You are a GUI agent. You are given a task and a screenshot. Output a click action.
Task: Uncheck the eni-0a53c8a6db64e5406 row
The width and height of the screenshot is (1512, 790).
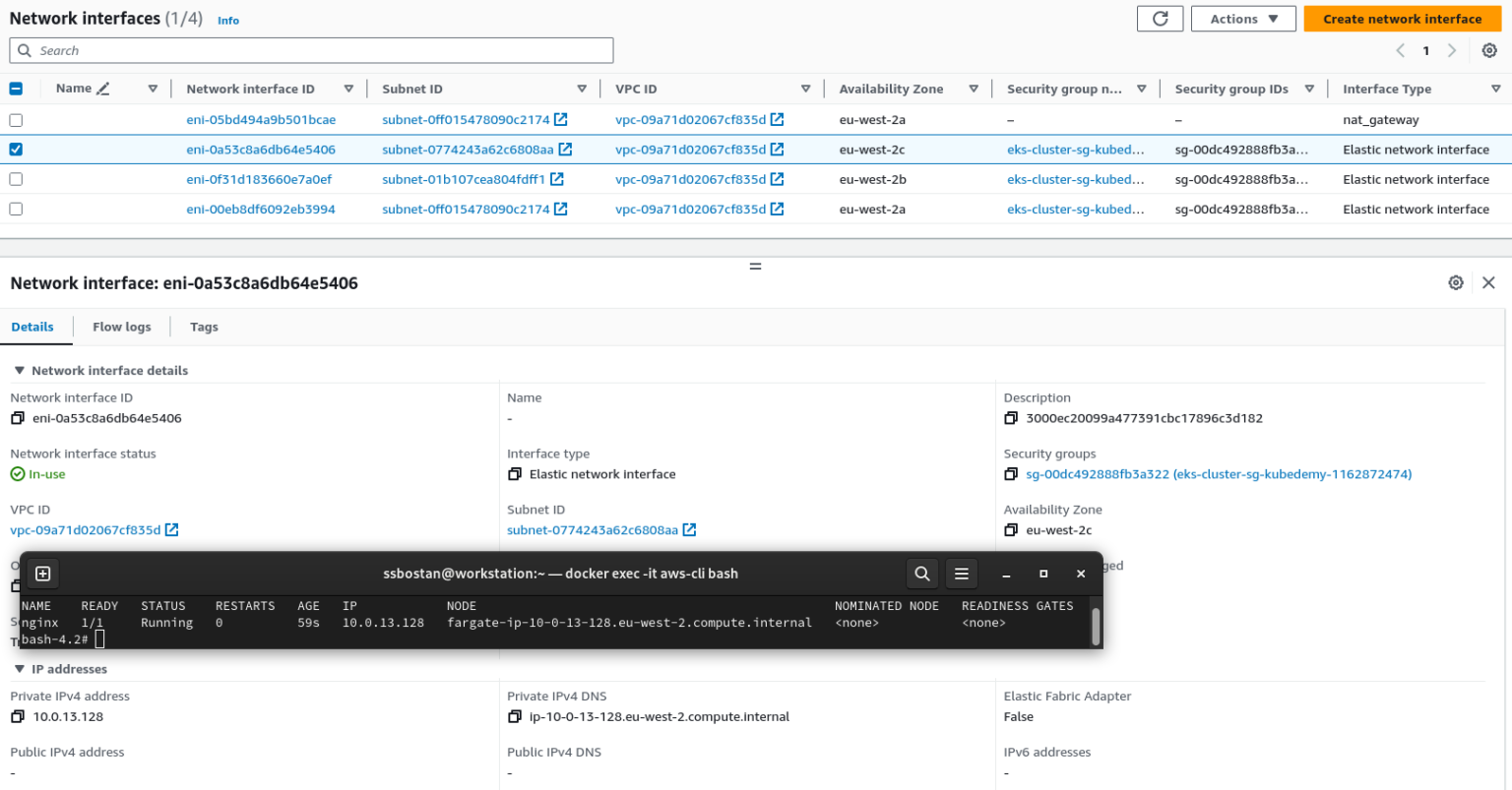[x=16, y=149]
